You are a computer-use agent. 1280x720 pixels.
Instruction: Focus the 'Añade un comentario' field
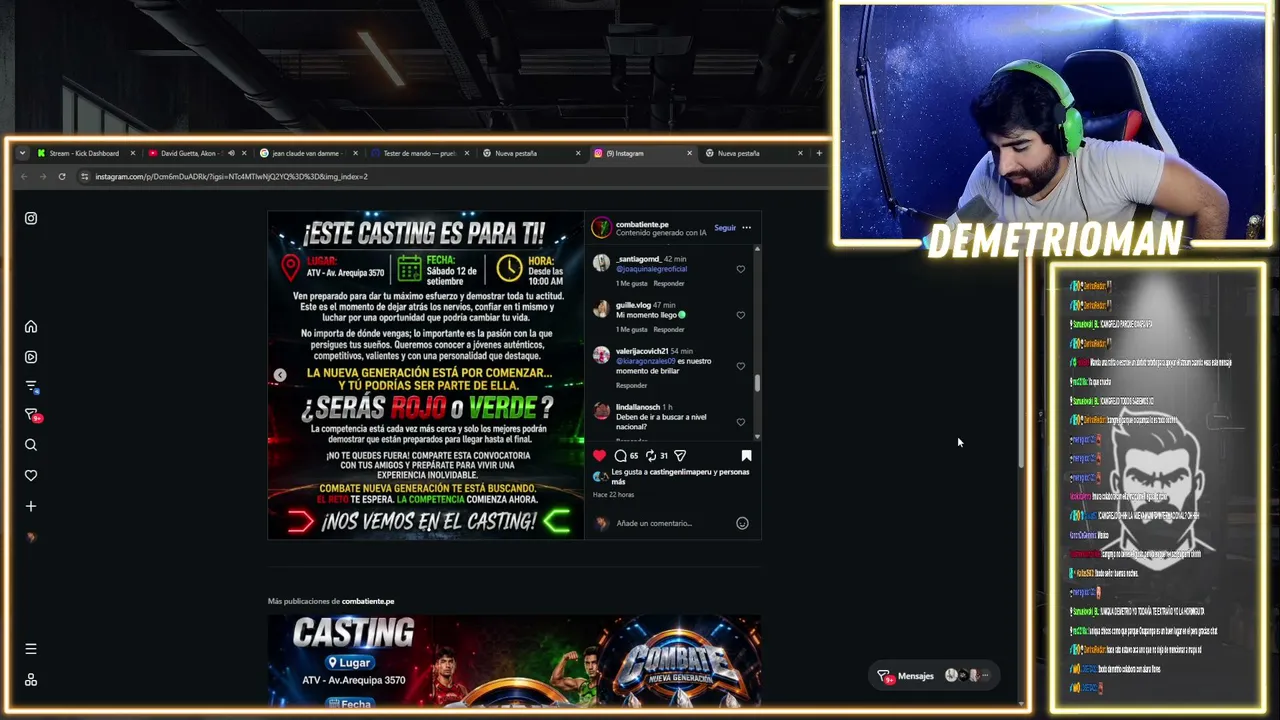point(673,523)
